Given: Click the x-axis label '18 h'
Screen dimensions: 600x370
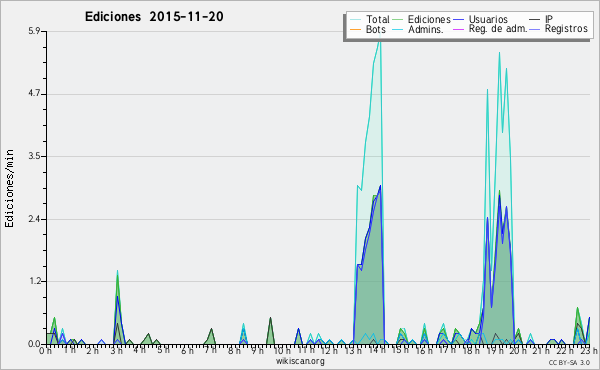Looking at the screenshot, I should (471, 350).
